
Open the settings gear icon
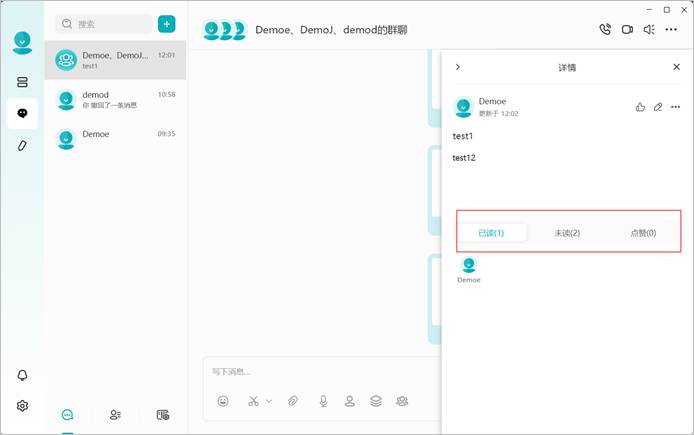click(22, 405)
